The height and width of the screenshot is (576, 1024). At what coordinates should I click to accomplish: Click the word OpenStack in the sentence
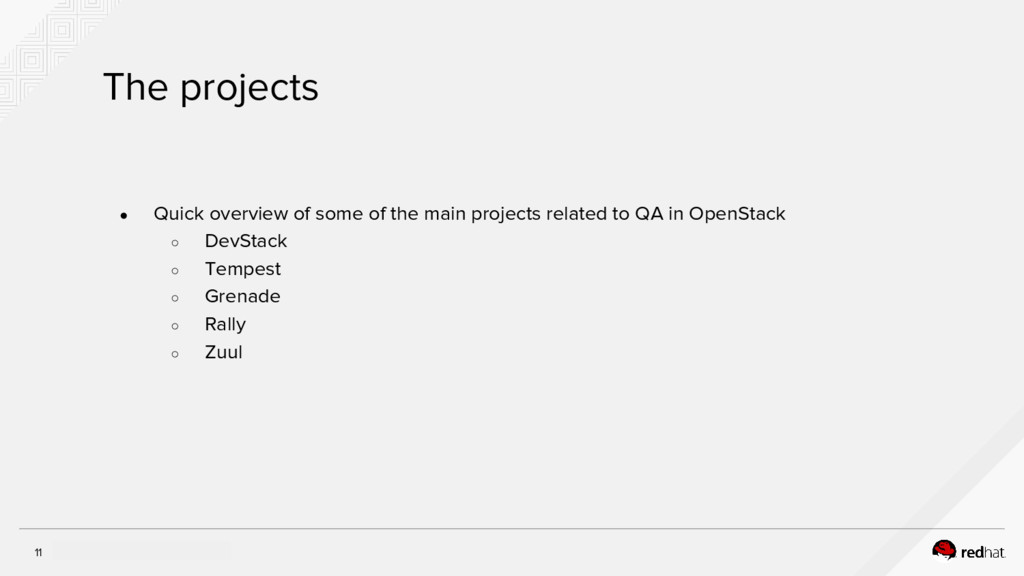click(737, 214)
